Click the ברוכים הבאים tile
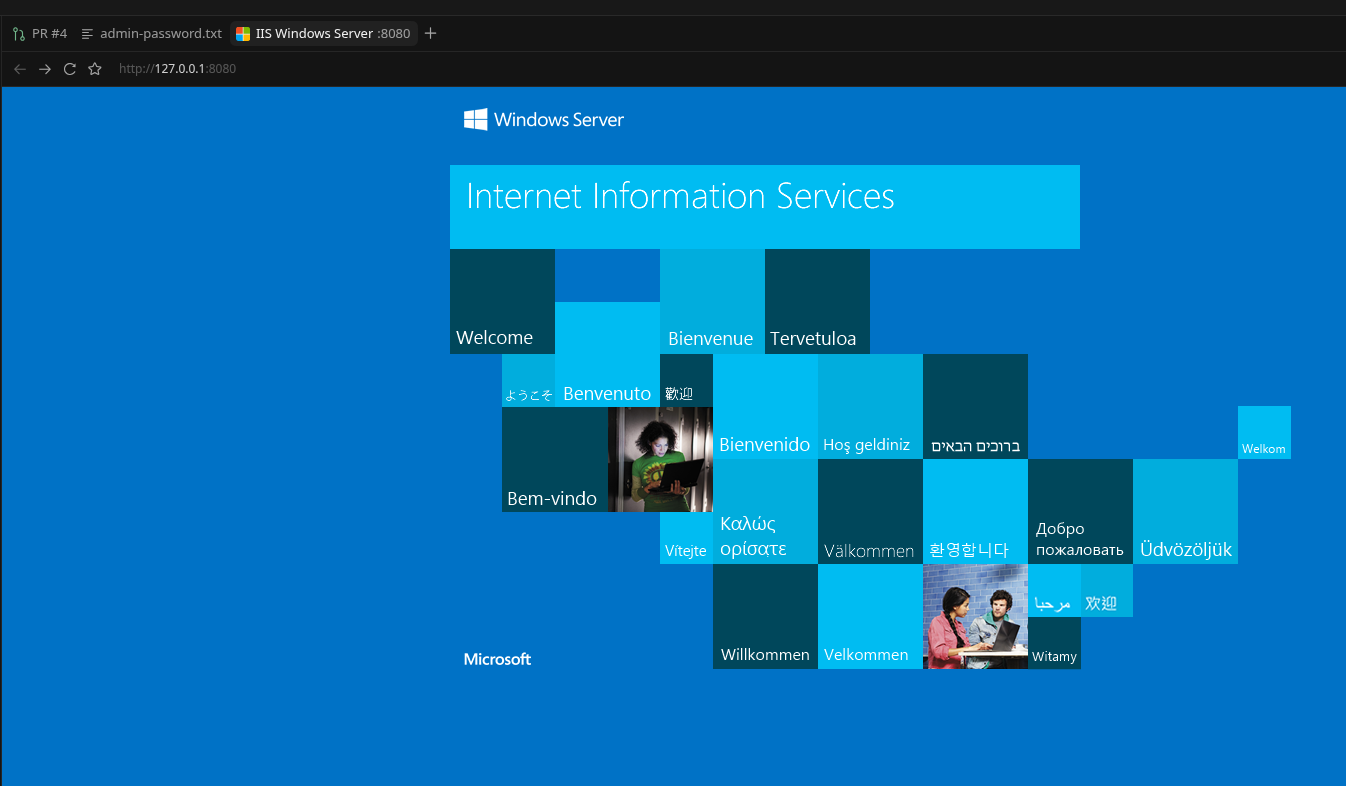The height and width of the screenshot is (786, 1346). click(975, 407)
